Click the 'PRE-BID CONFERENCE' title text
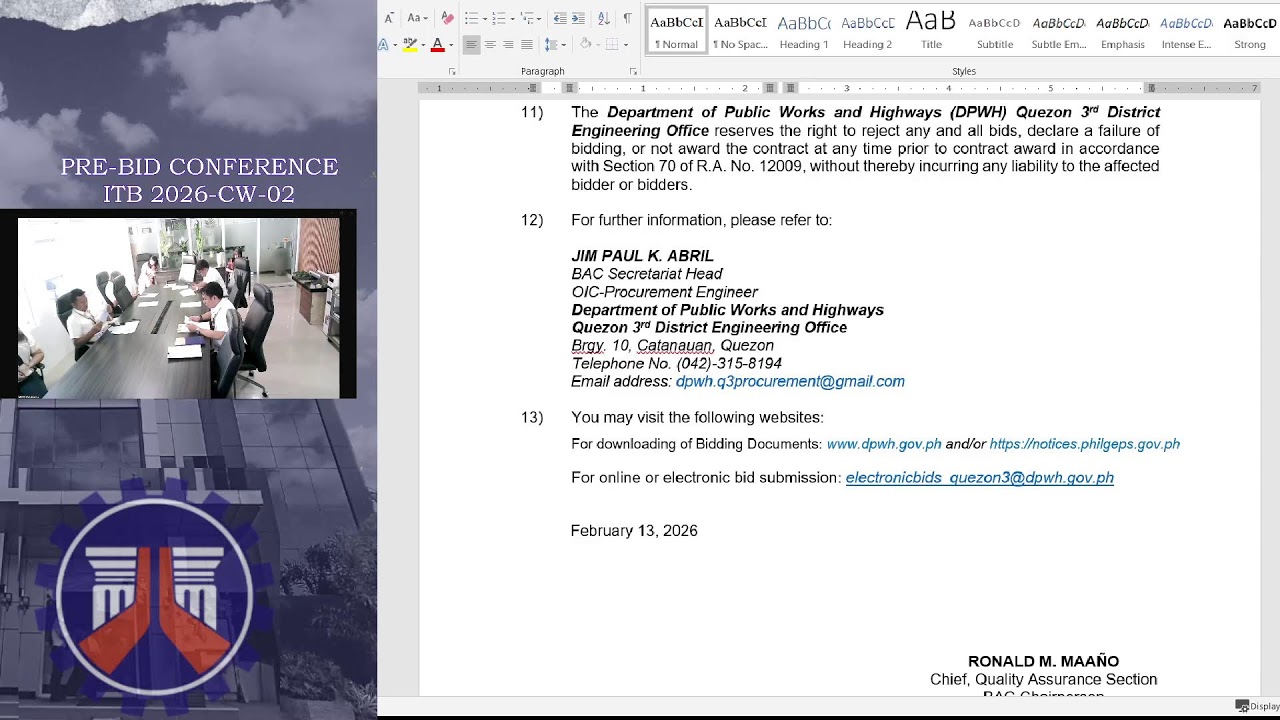This screenshot has height=720, width=1280. pos(199,167)
